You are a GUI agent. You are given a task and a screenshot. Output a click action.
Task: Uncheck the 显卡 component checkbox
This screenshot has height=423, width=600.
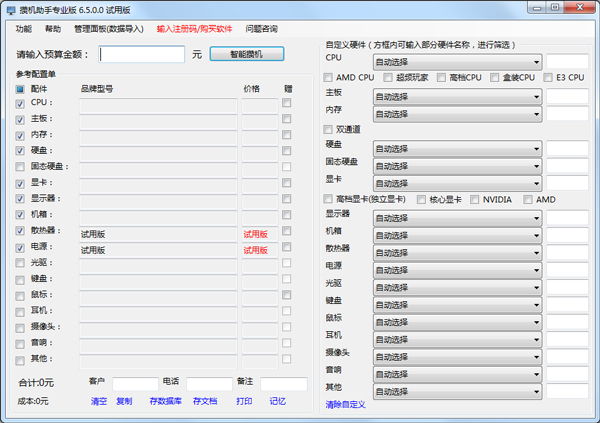click(20, 183)
